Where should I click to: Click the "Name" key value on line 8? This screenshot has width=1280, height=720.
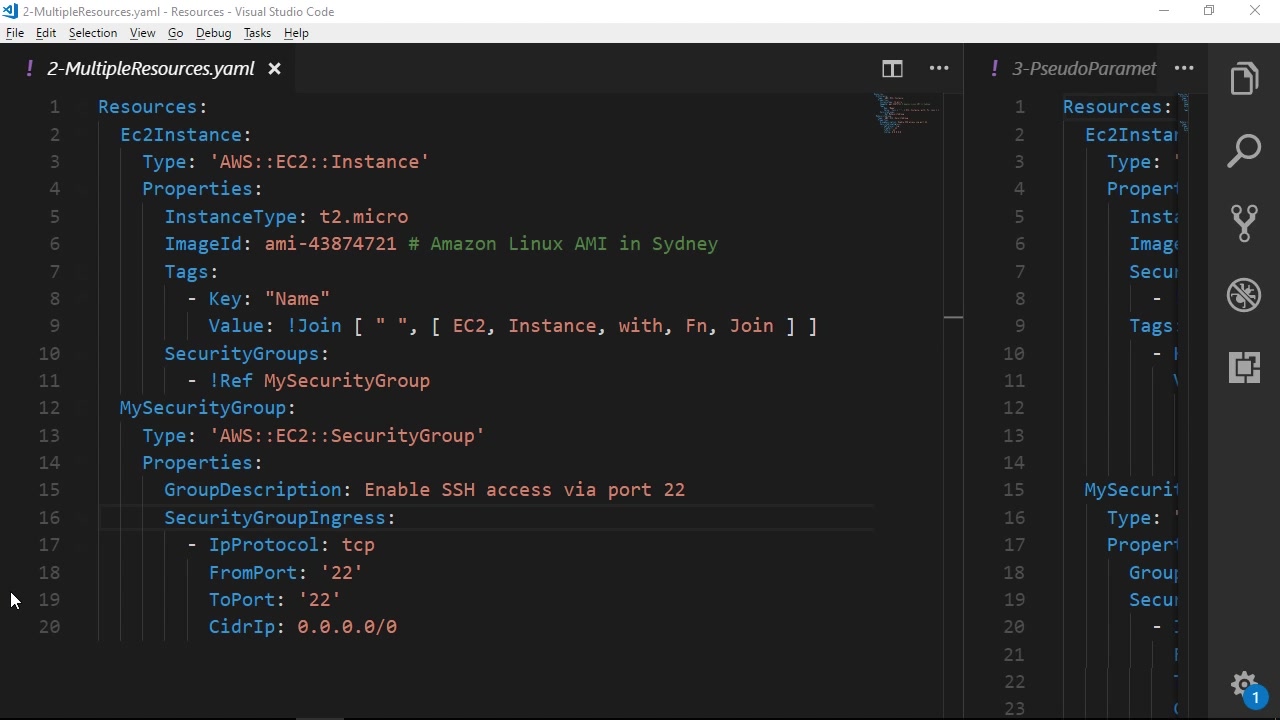pyautogui.click(x=298, y=299)
